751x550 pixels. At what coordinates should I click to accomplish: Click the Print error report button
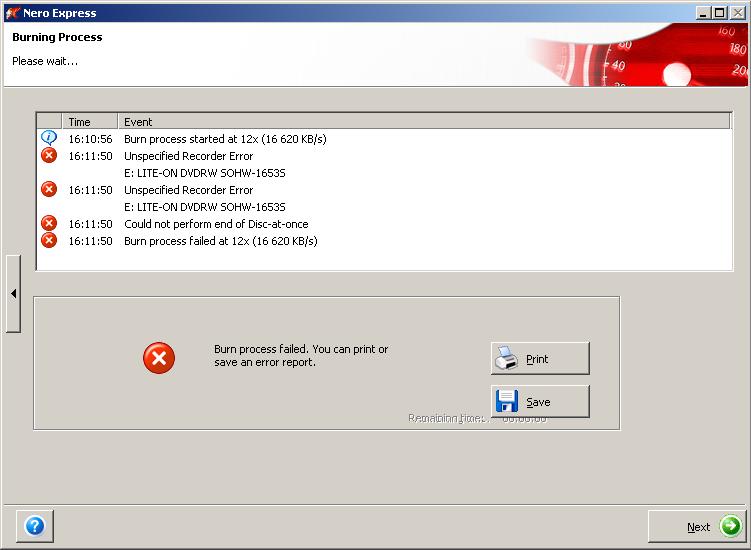tap(540, 358)
